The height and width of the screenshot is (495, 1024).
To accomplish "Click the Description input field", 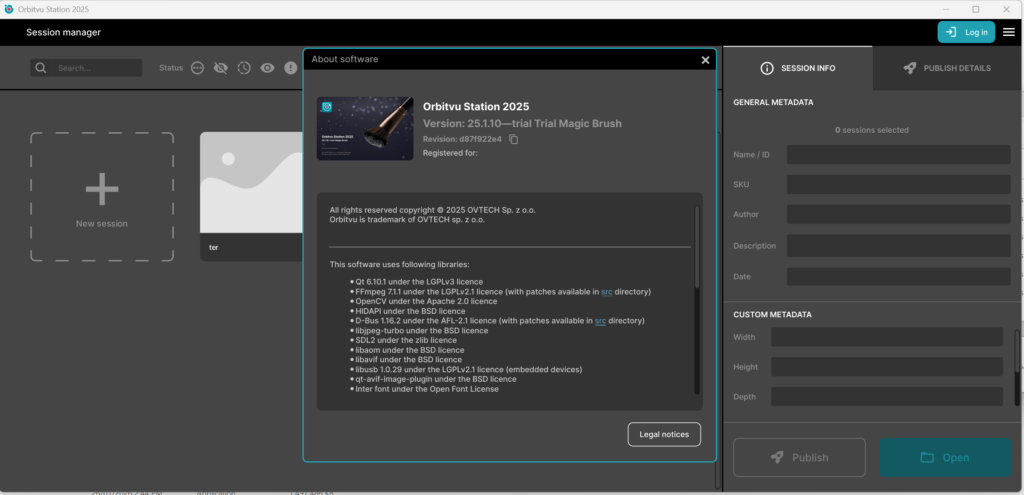I will tap(898, 246).
